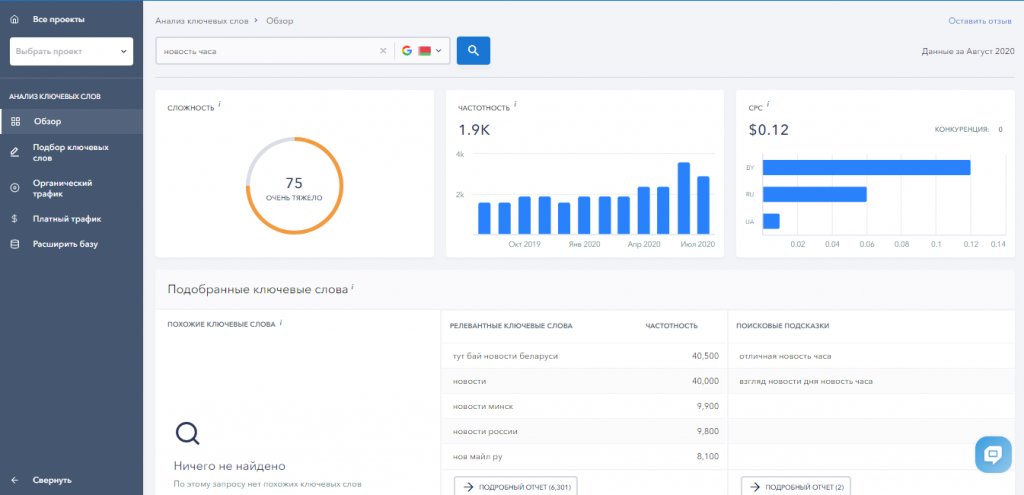Open the live chat support widget
This screenshot has width=1024, height=495.
(992, 454)
